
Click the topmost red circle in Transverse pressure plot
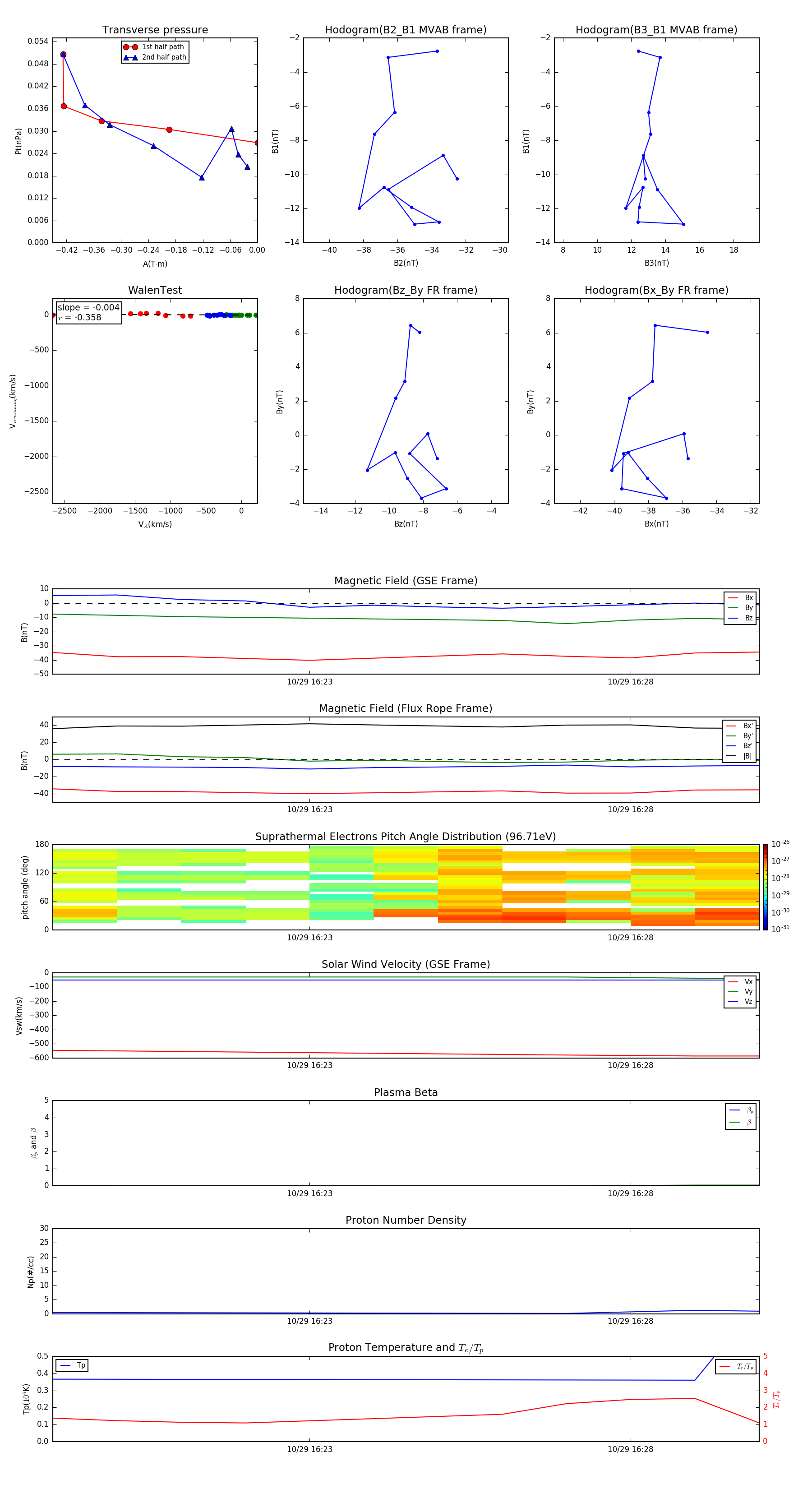pyautogui.click(x=63, y=54)
